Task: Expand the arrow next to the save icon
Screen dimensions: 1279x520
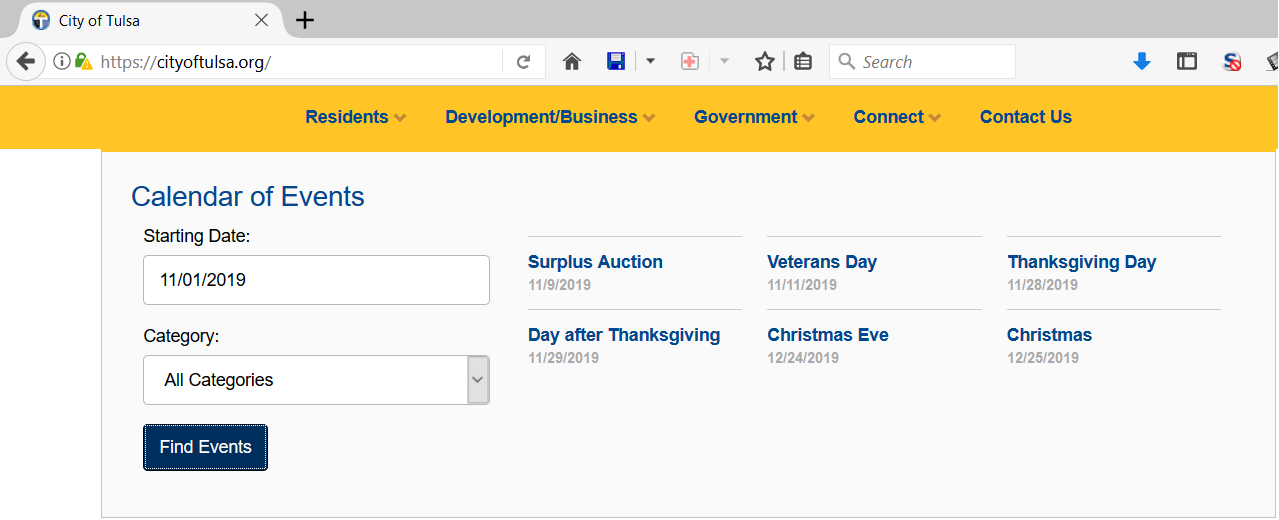Action: click(x=650, y=62)
